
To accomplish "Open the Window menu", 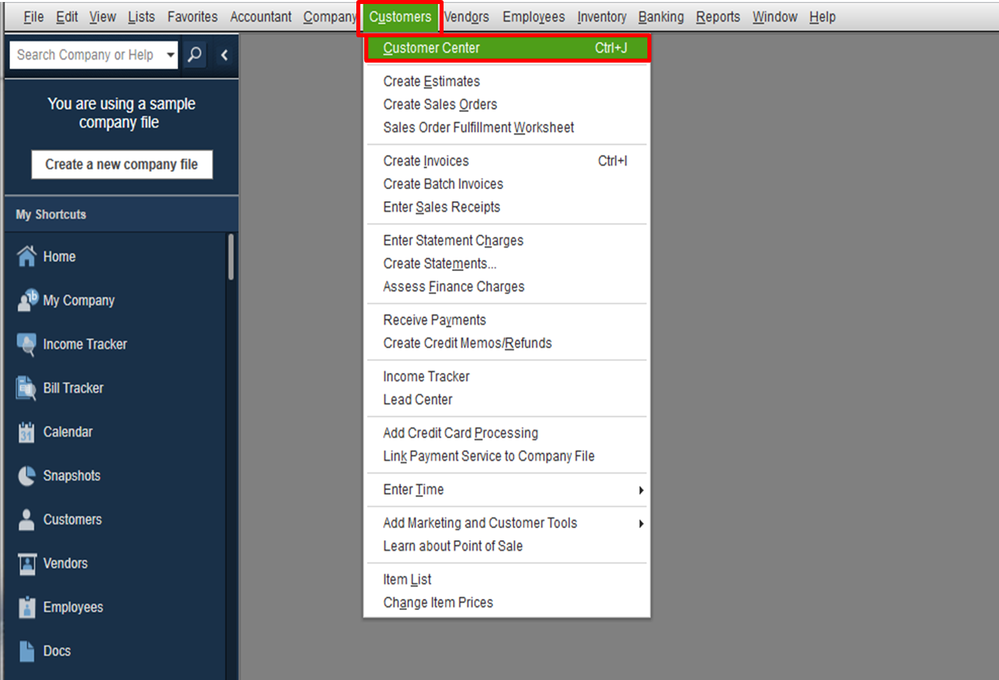I will point(775,17).
